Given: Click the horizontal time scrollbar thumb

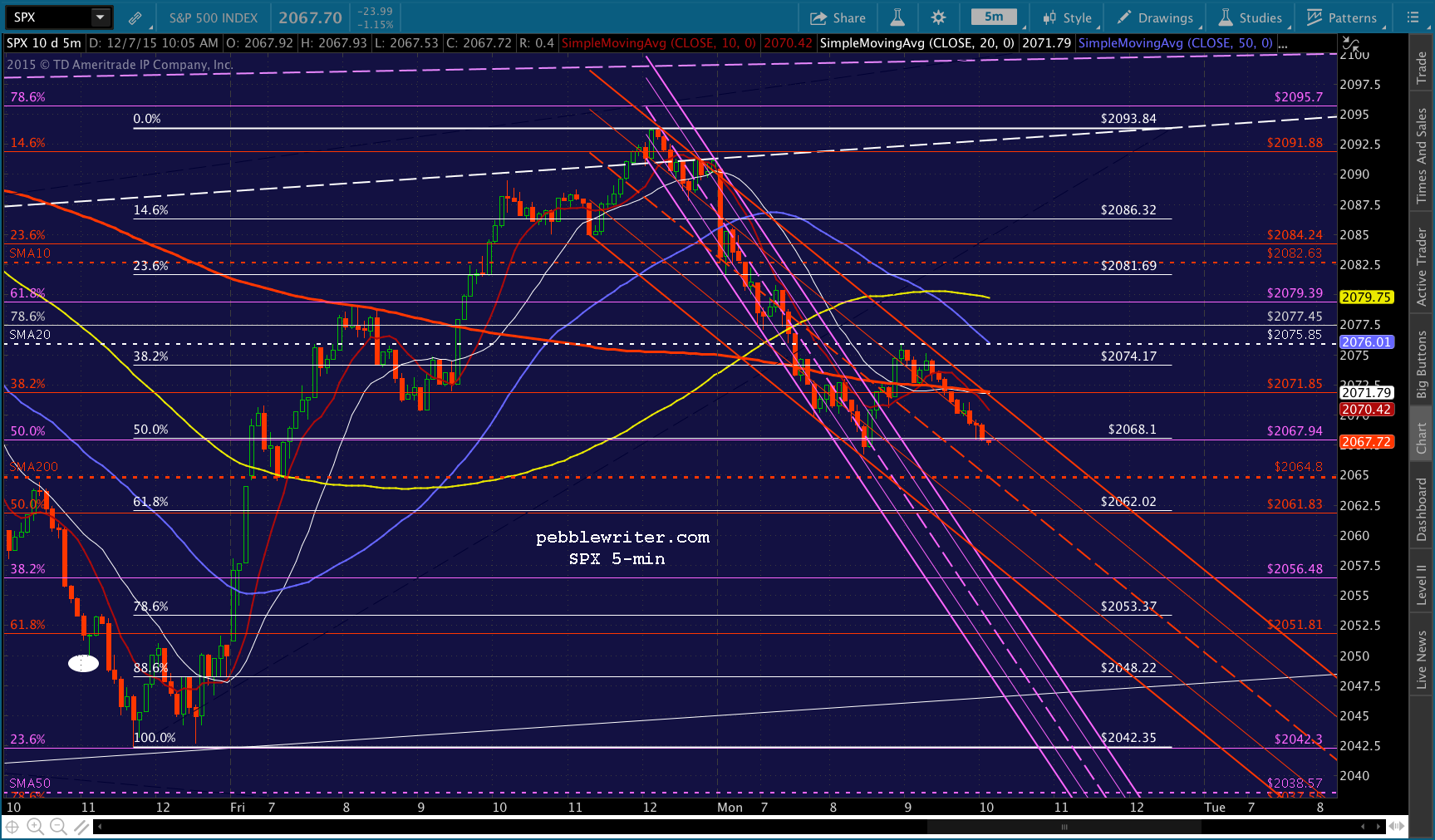Looking at the screenshot, I should (x=1064, y=827).
